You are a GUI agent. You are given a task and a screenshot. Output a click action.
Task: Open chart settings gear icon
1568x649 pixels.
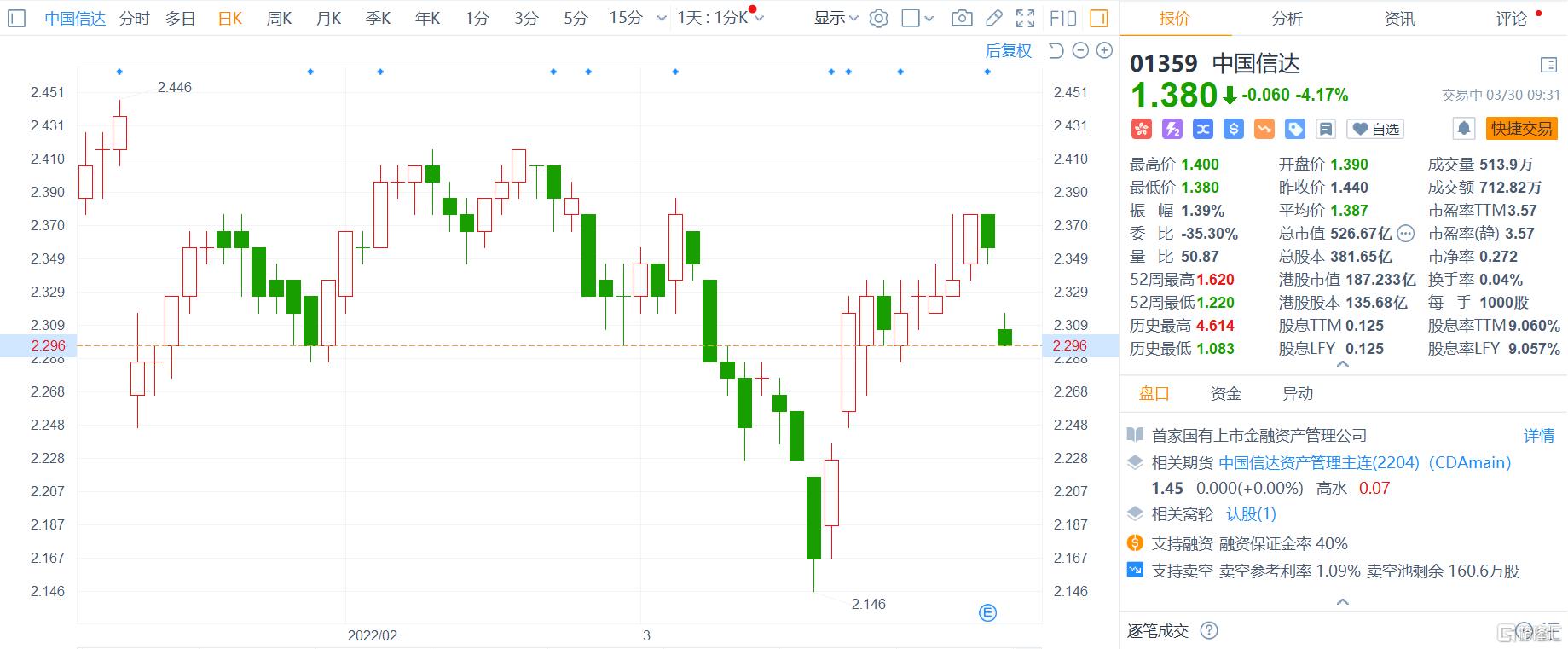pos(878,18)
